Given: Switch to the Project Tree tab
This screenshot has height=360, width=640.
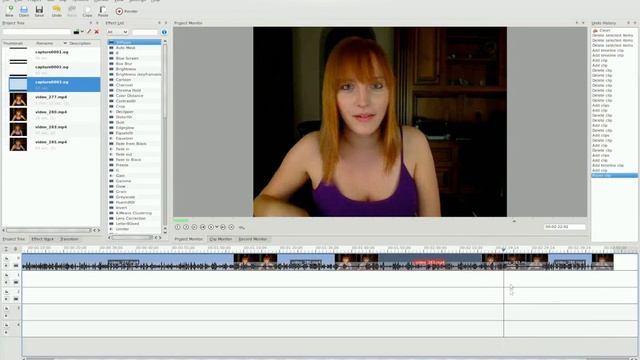Looking at the screenshot, I should pyautogui.click(x=14, y=239).
